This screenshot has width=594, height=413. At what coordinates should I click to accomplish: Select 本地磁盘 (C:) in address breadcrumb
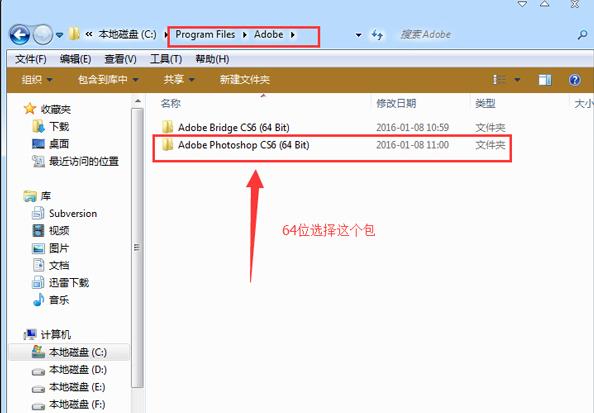point(127,34)
